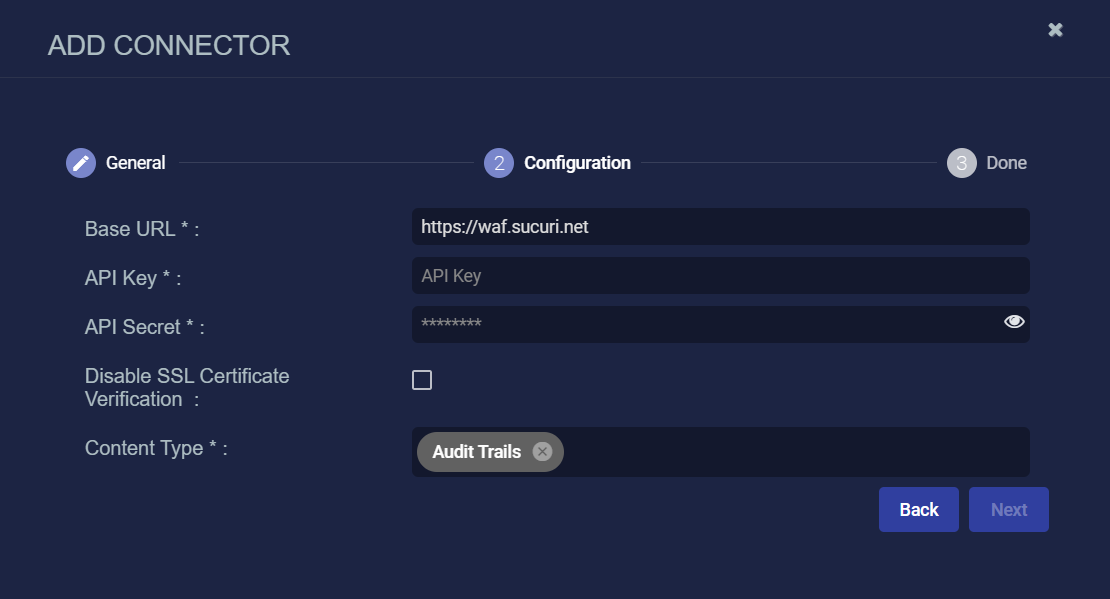Click the Content Type label

point(156,448)
